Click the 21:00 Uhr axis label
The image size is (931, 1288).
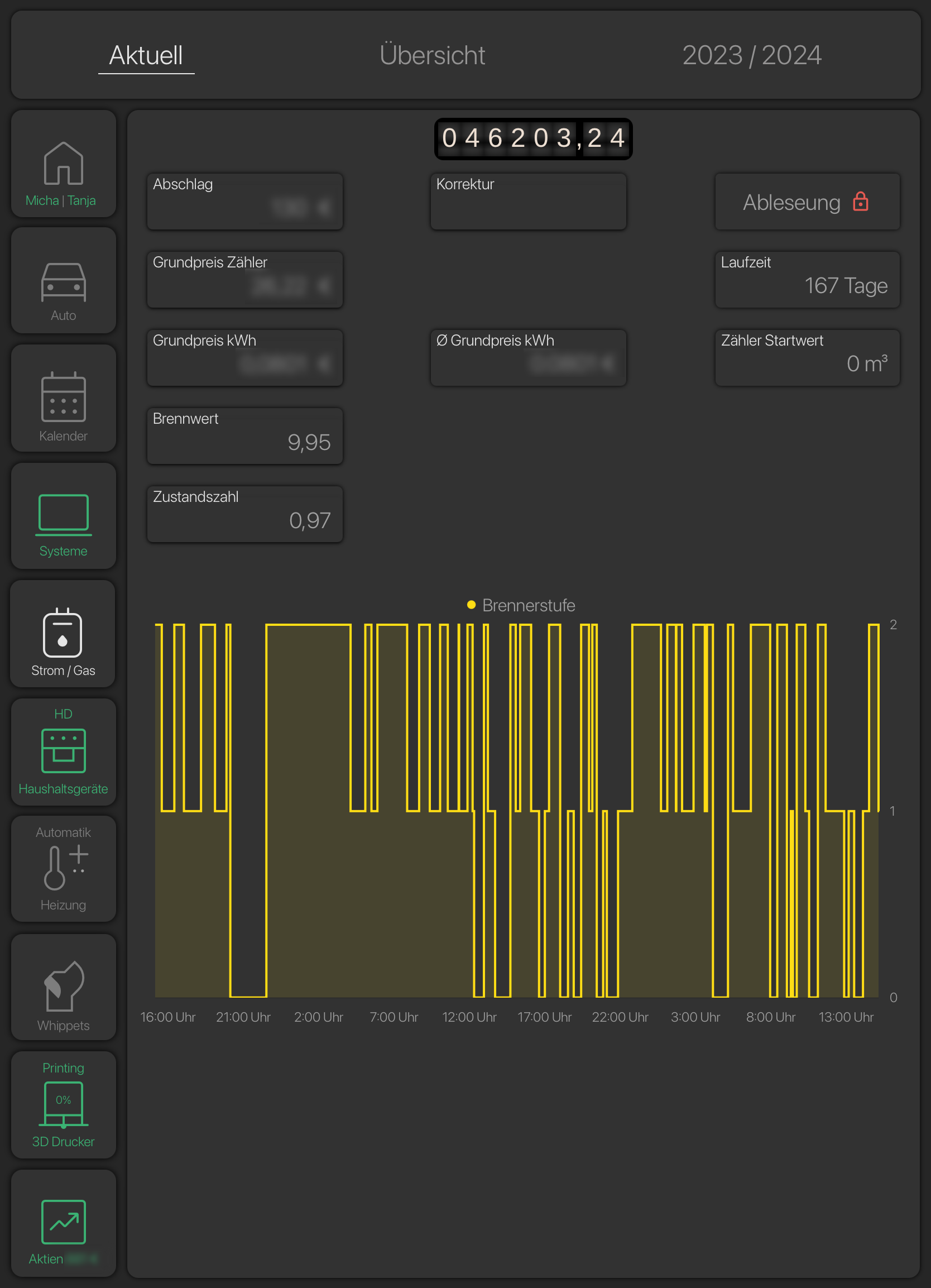click(x=243, y=1017)
